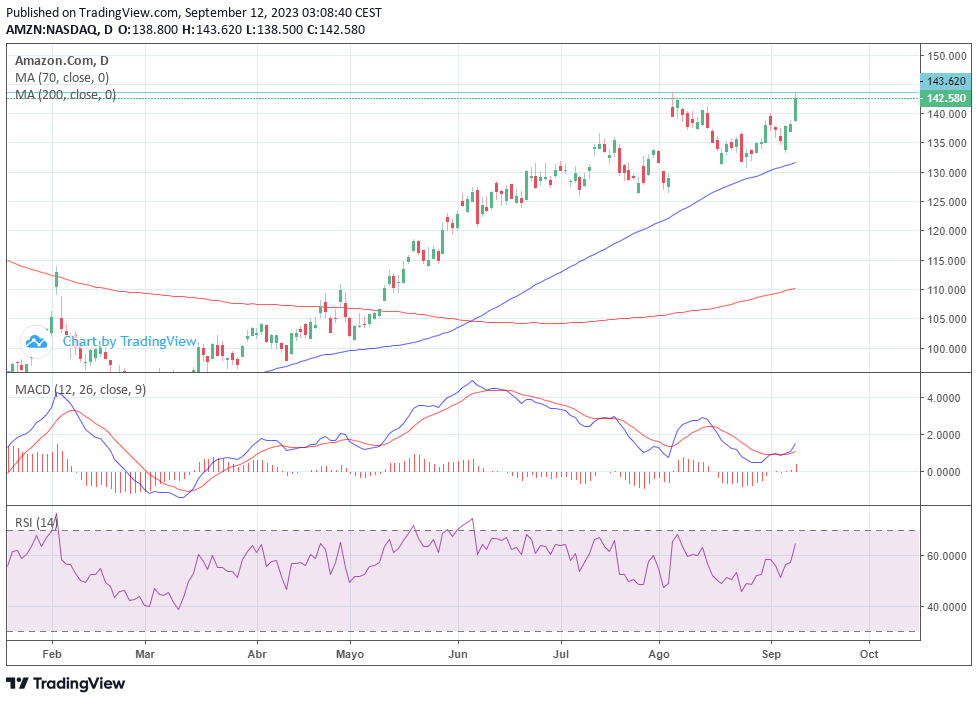Click the 140.000 price axis label
This screenshot has height=702, width=978.
pos(947,114)
